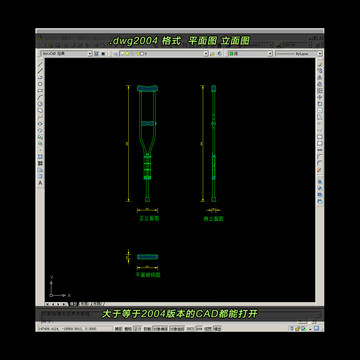Image resolution: width=360 pixels, height=360 pixels.
Task: Switch to the first layout tab
Action: coord(85,304)
